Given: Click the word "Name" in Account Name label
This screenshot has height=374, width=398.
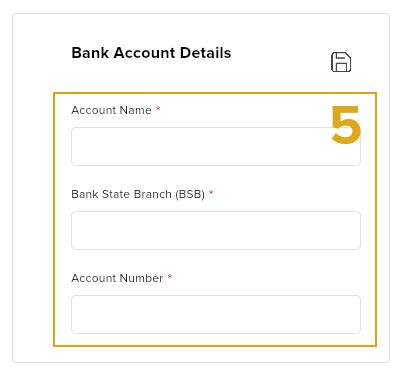Looking at the screenshot, I should pyautogui.click(x=136, y=110).
